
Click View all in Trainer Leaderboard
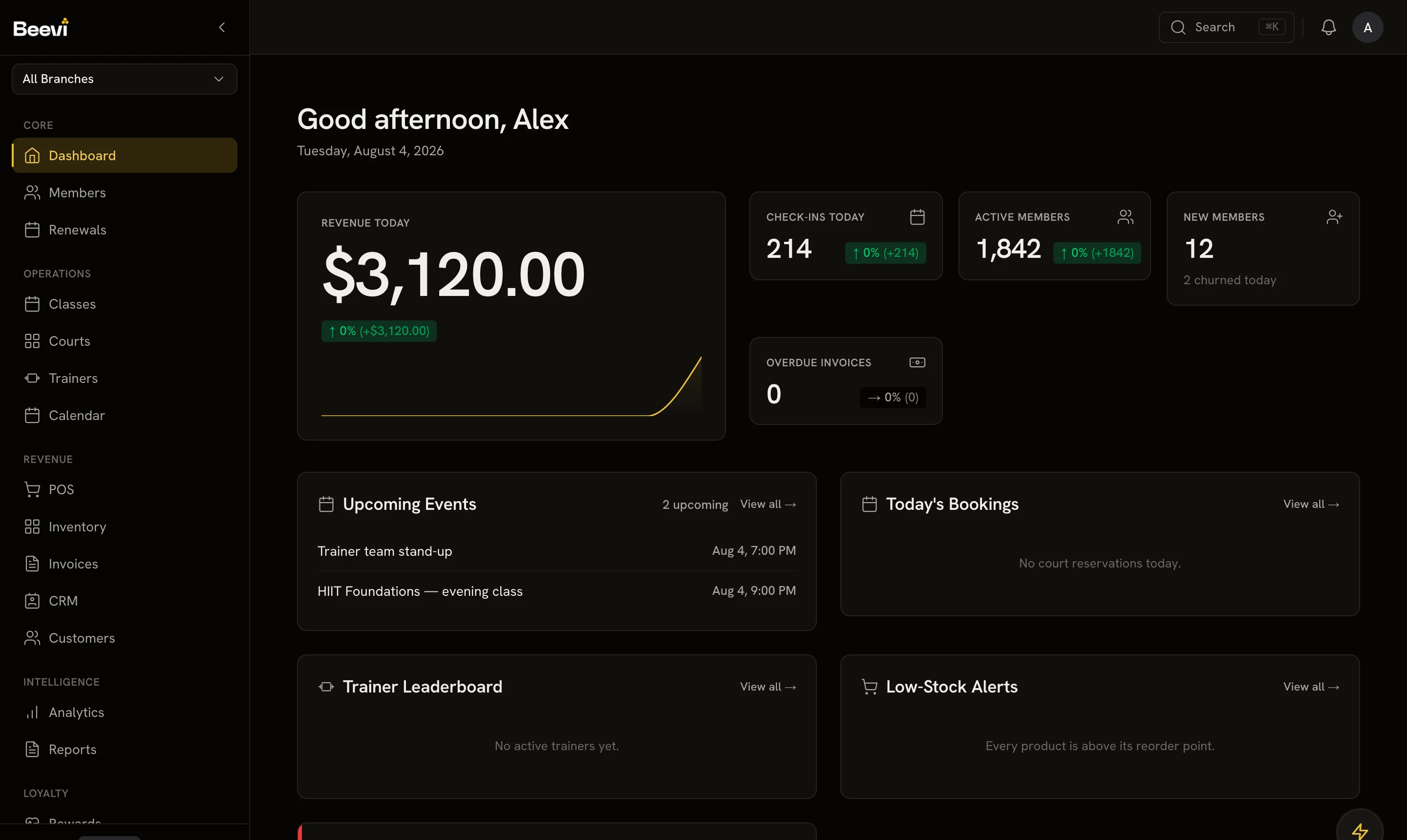[x=768, y=687]
